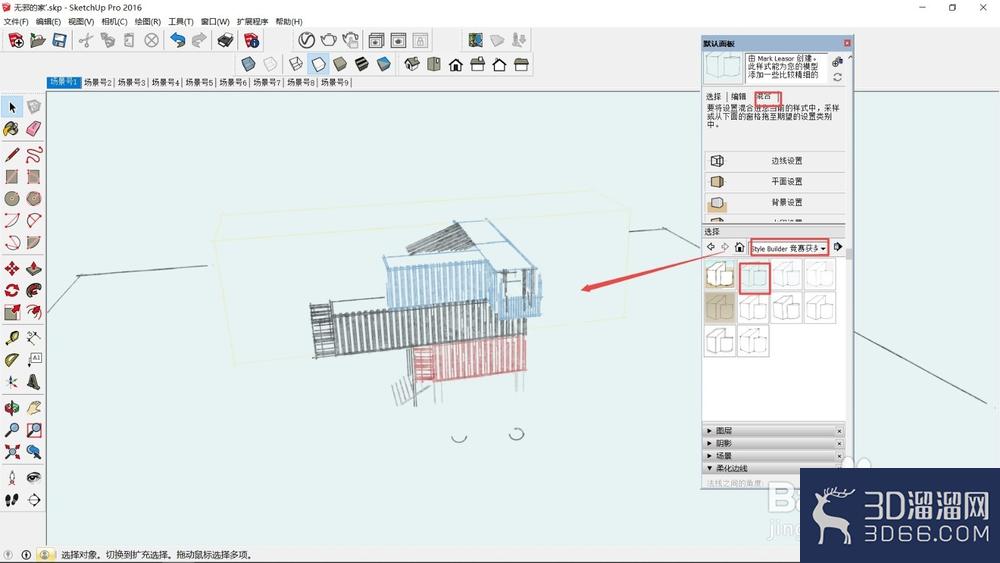
Task: Enable Shaded face style
Action: (x=340, y=64)
